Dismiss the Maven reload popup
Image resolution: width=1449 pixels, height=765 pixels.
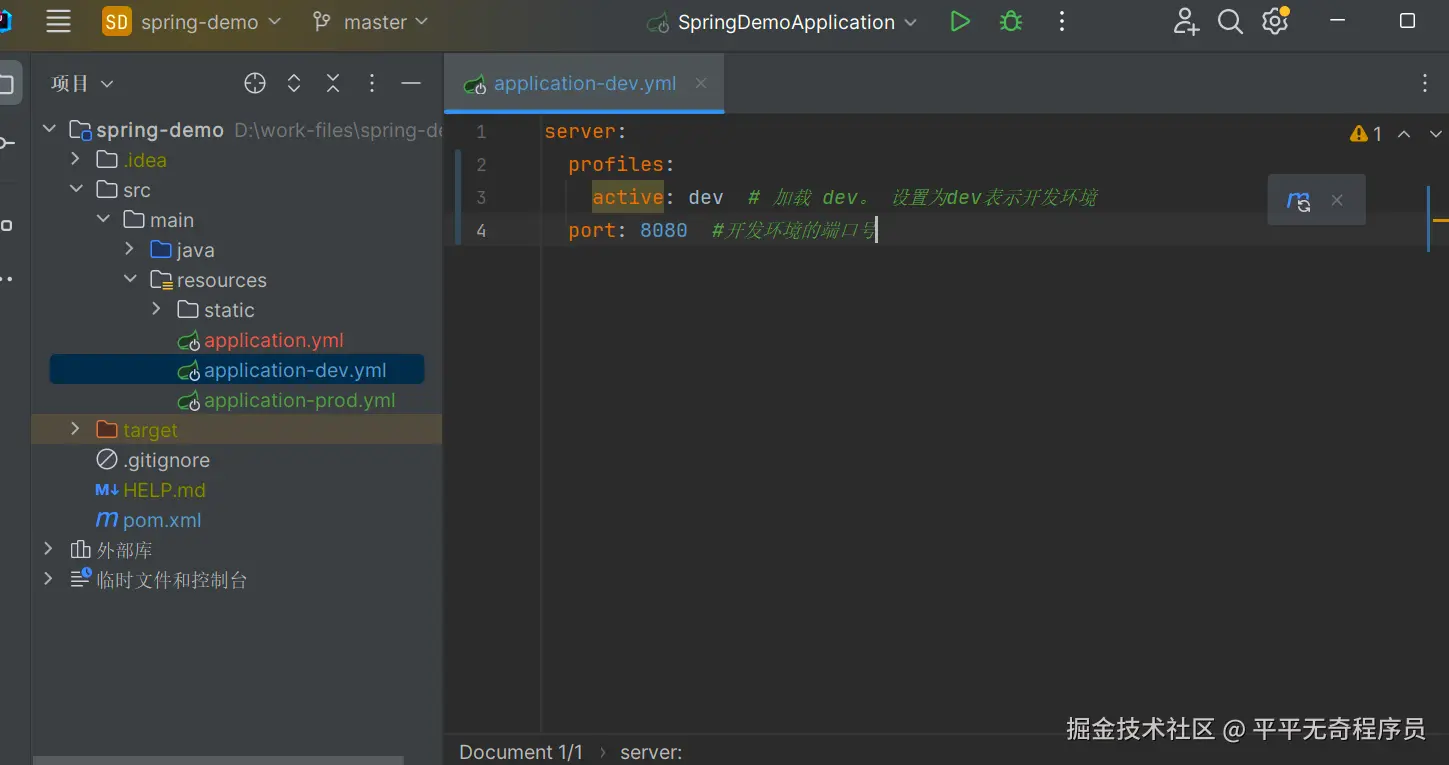pos(1337,200)
